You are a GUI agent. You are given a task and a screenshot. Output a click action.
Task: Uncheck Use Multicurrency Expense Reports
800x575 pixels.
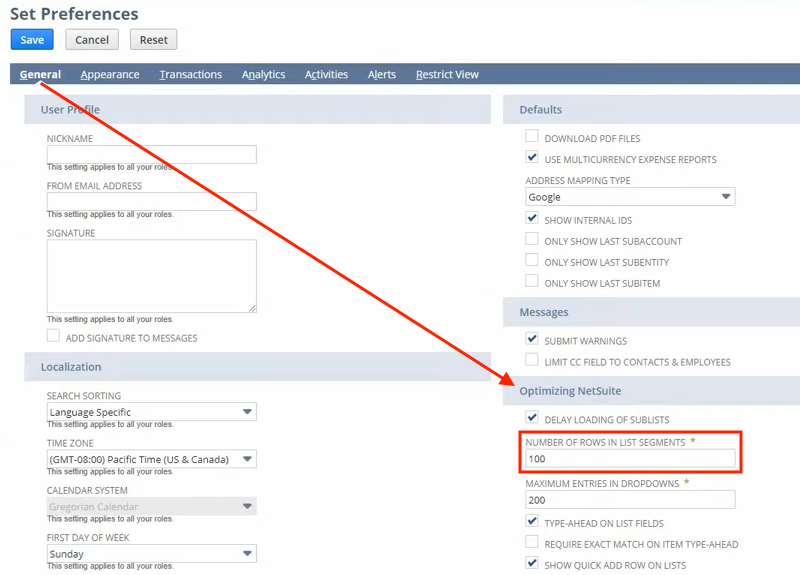point(532,158)
